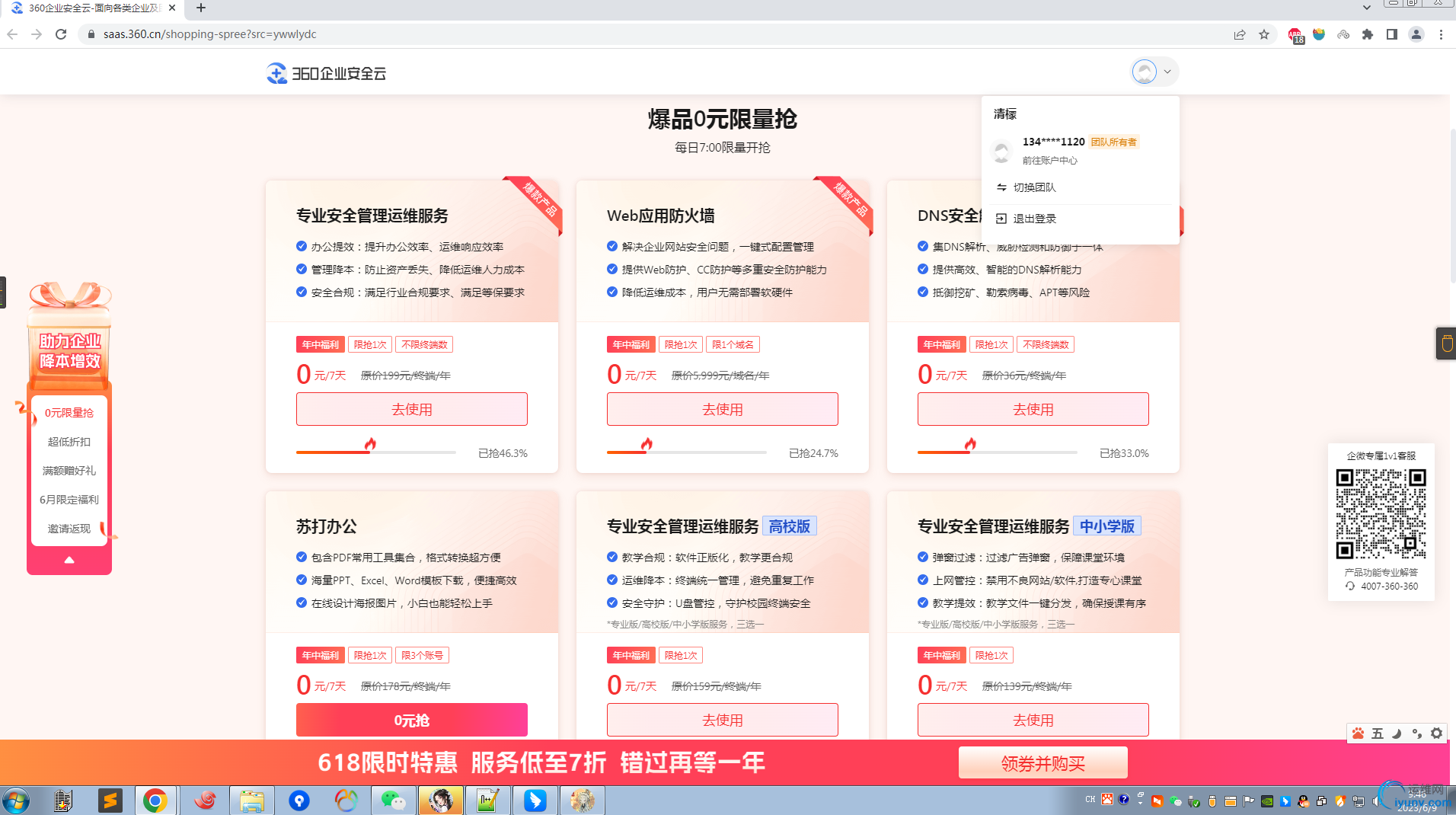
Task: Click 4007-360-360 phone number
Action: click(1389, 586)
